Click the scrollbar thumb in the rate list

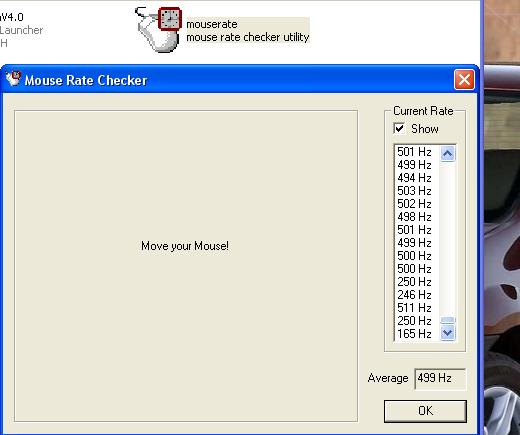[447, 320]
